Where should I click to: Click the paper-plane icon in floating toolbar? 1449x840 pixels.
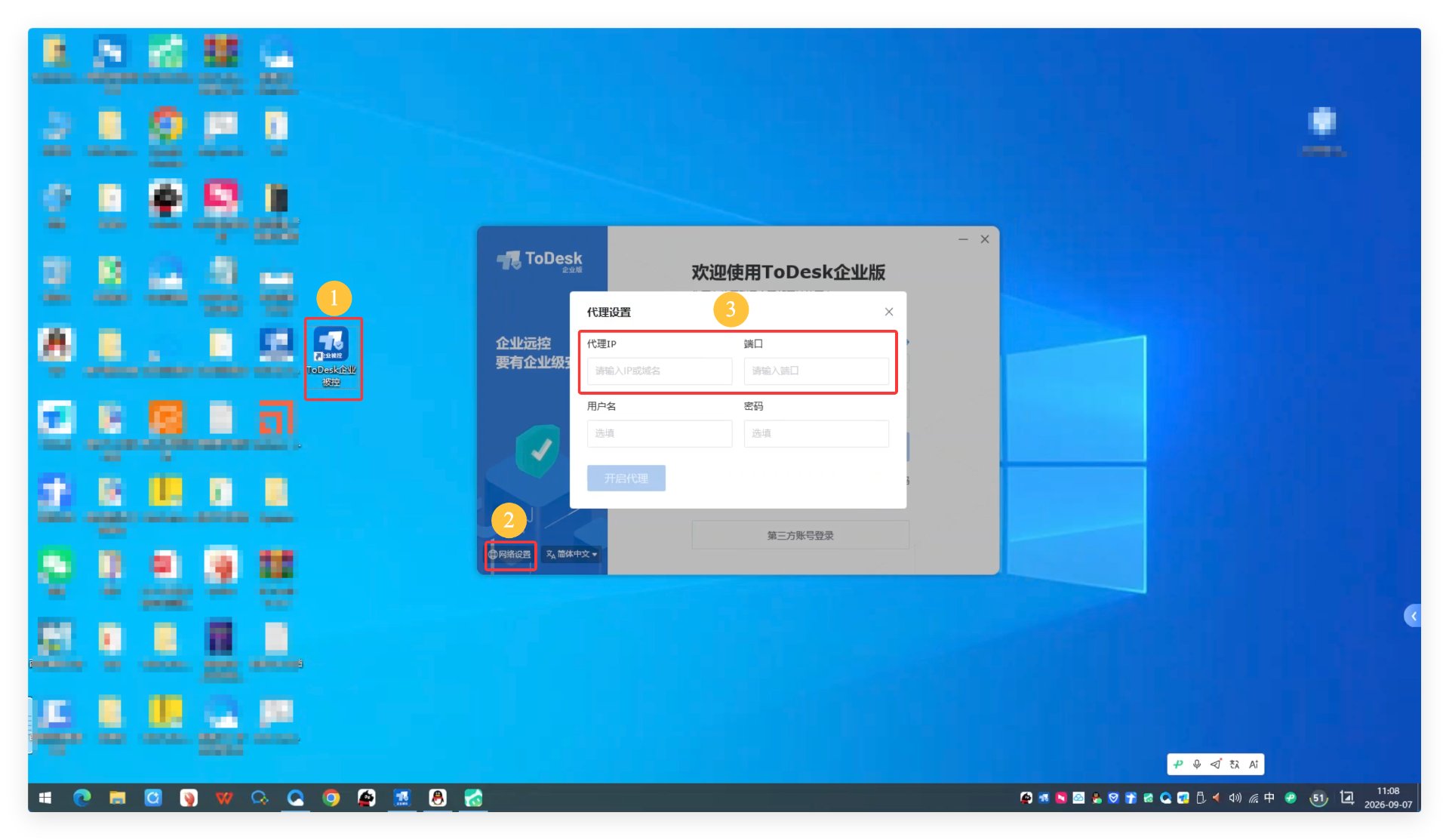tap(1216, 765)
